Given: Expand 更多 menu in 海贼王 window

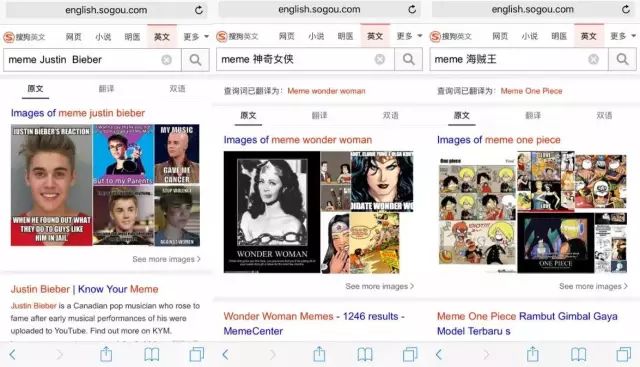Looking at the screenshot, I should [x=623, y=36].
